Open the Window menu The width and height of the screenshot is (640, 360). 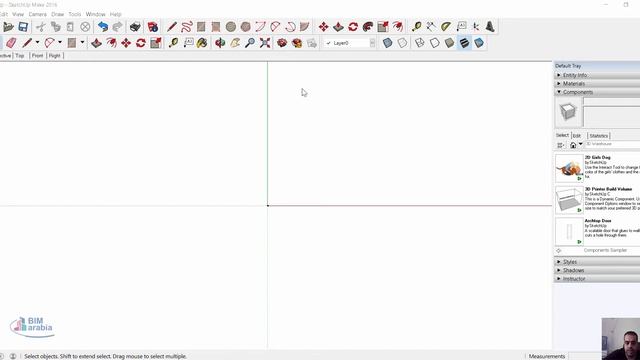(x=96, y=14)
